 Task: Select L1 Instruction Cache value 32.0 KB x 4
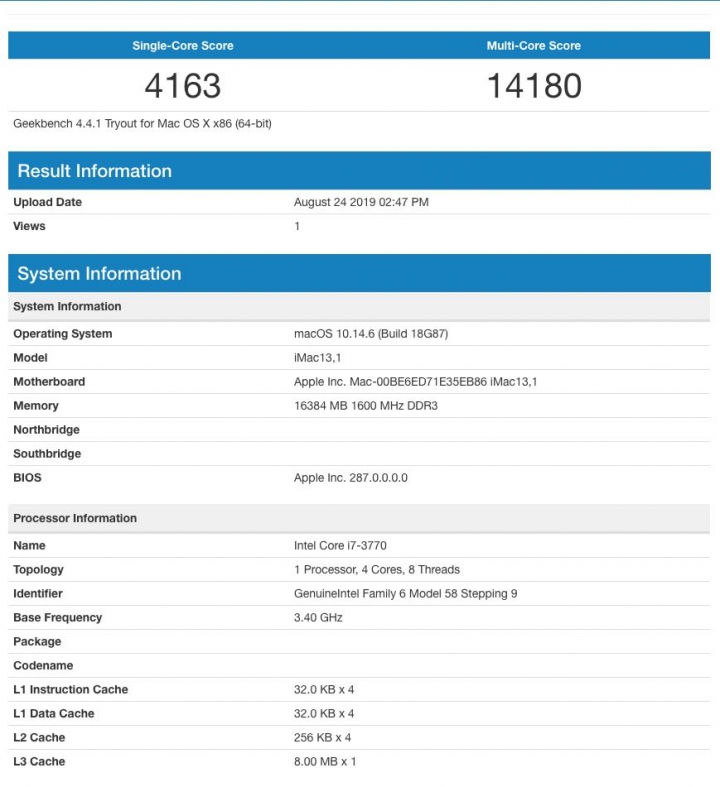coord(324,689)
